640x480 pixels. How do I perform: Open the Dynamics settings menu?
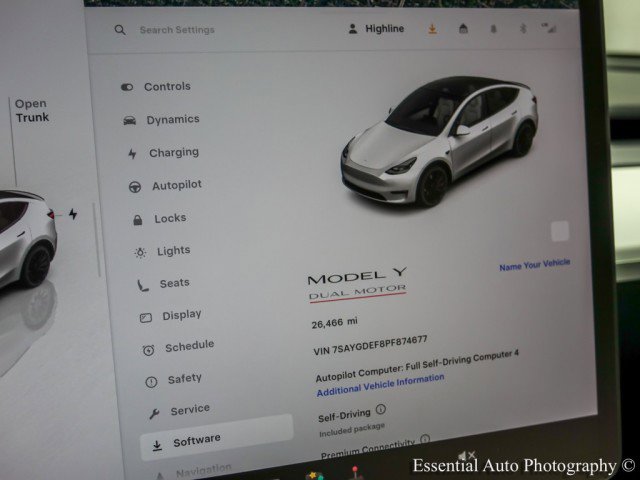pyautogui.click(x=161, y=120)
